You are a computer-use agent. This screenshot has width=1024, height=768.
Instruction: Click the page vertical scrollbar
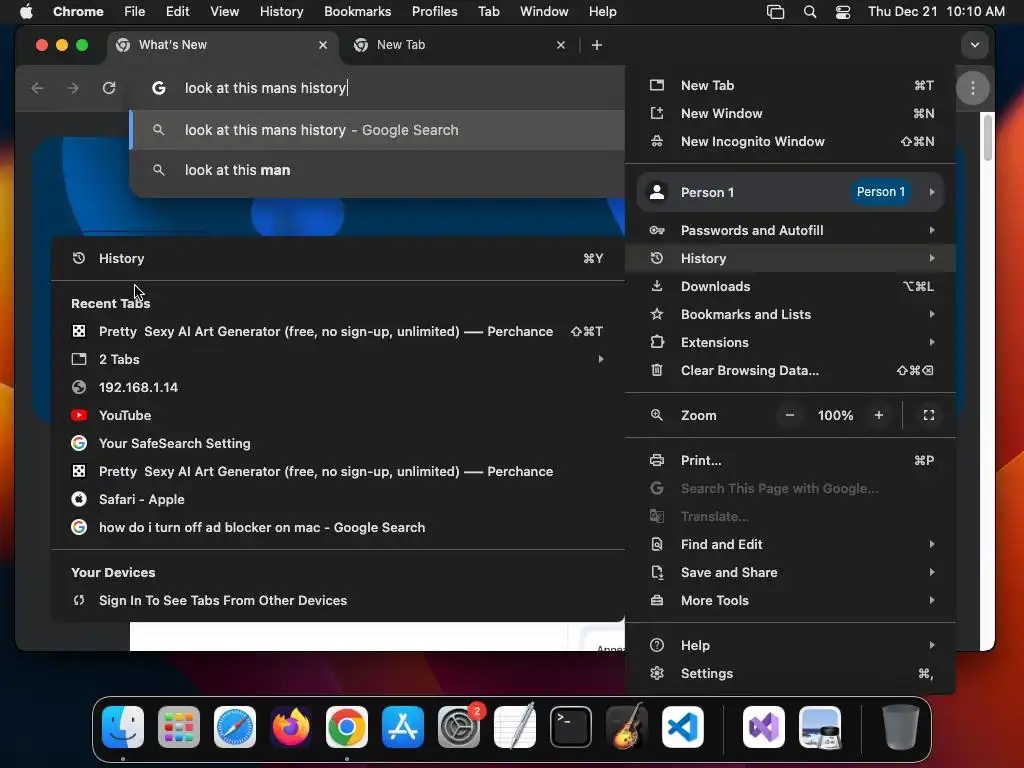coord(987,137)
